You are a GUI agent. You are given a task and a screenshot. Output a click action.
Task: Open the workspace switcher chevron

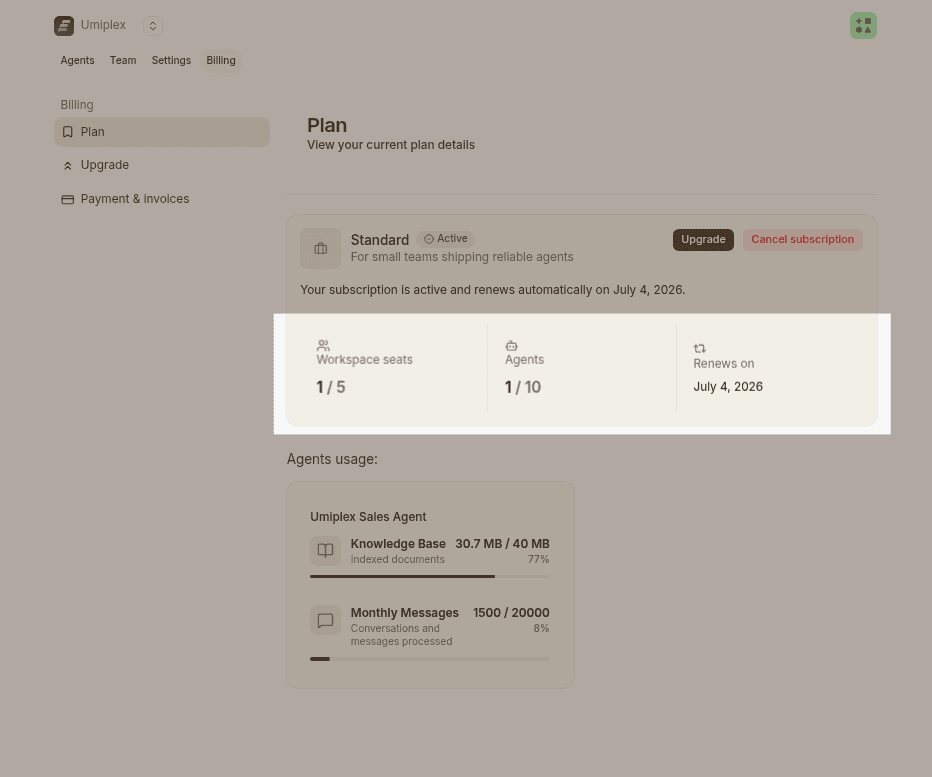point(153,26)
